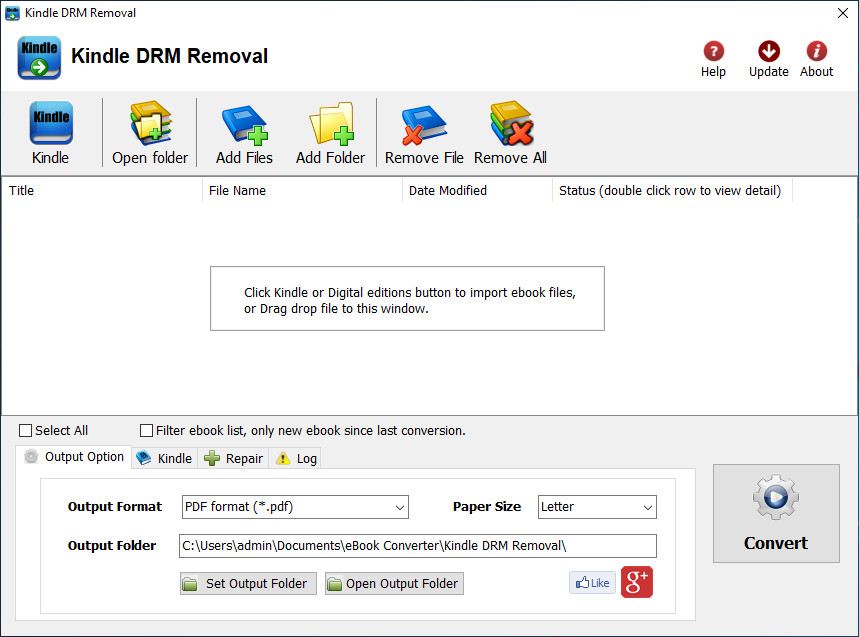
Task: Sort by the File Name column header
Action: click(302, 190)
